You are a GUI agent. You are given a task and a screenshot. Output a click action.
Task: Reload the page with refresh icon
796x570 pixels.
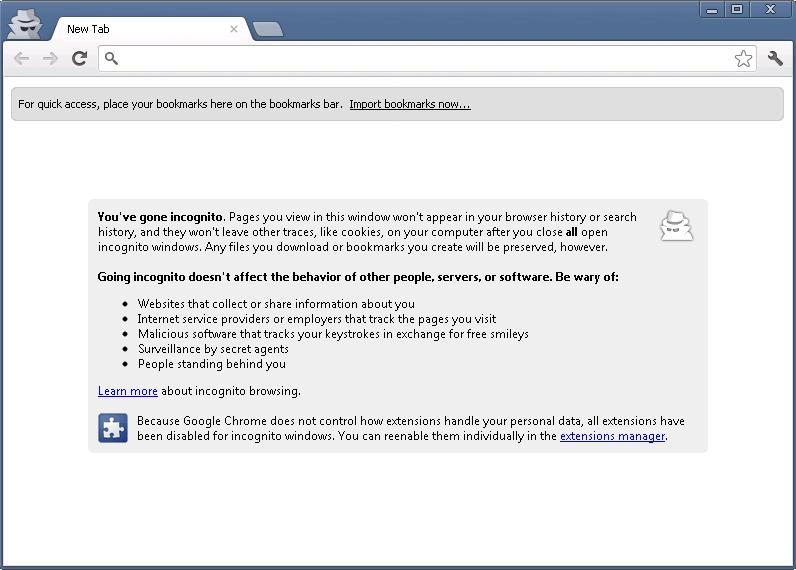tap(80, 58)
